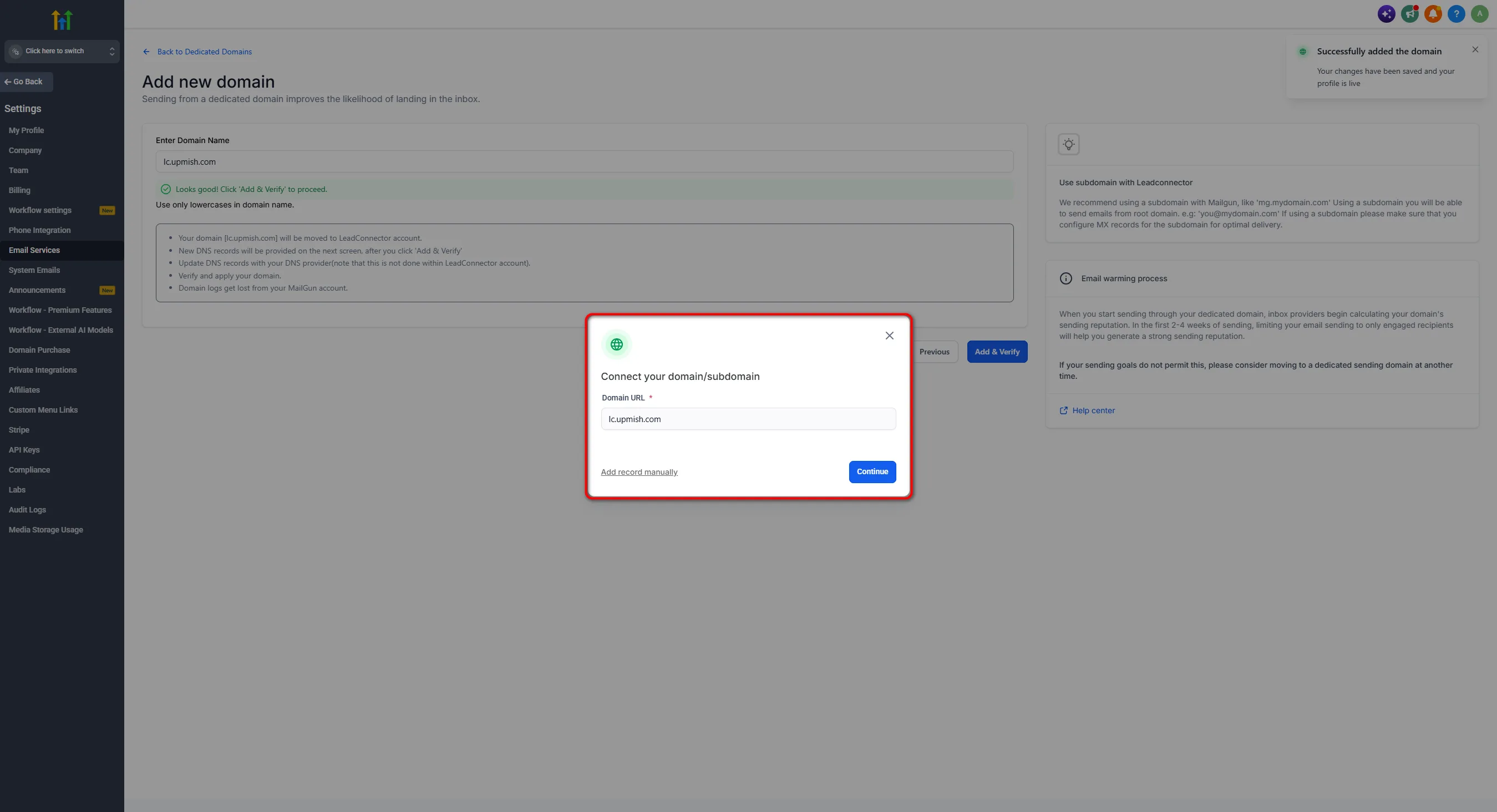Viewport: 1497px width, 812px height.
Task: Open Custom Menu Links
Action: pos(43,410)
